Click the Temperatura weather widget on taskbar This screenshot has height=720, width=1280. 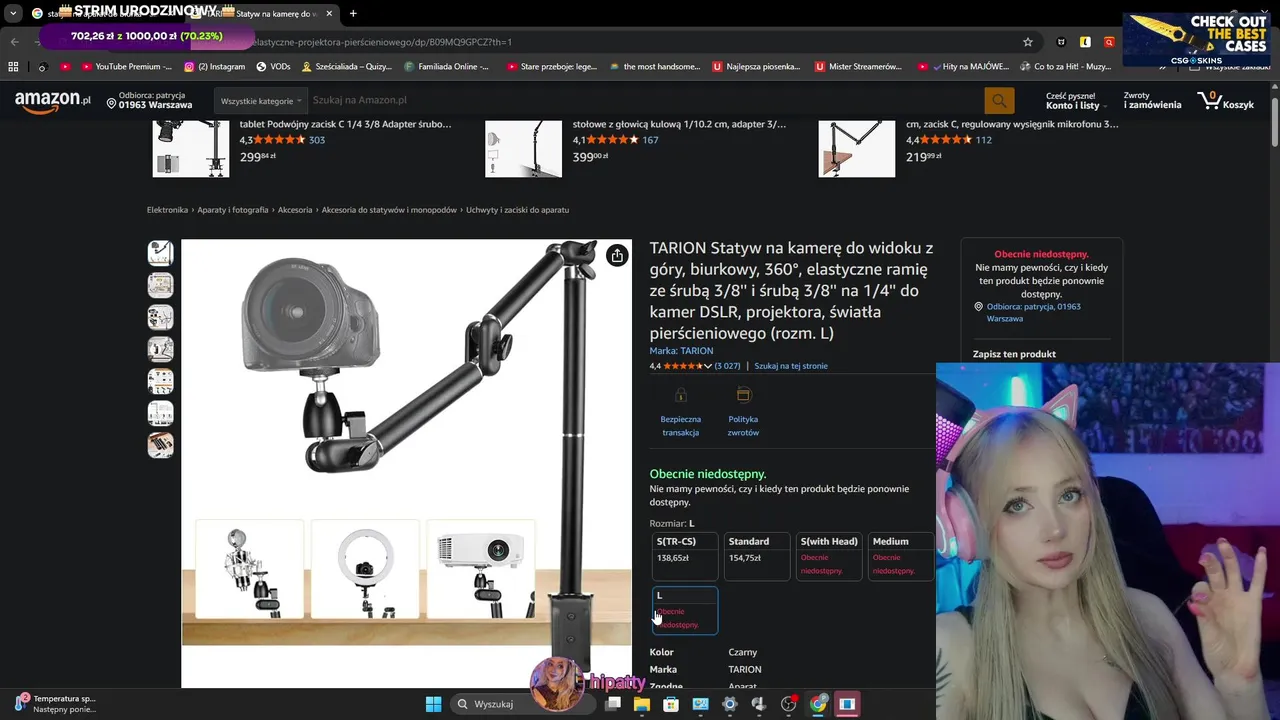[55, 704]
